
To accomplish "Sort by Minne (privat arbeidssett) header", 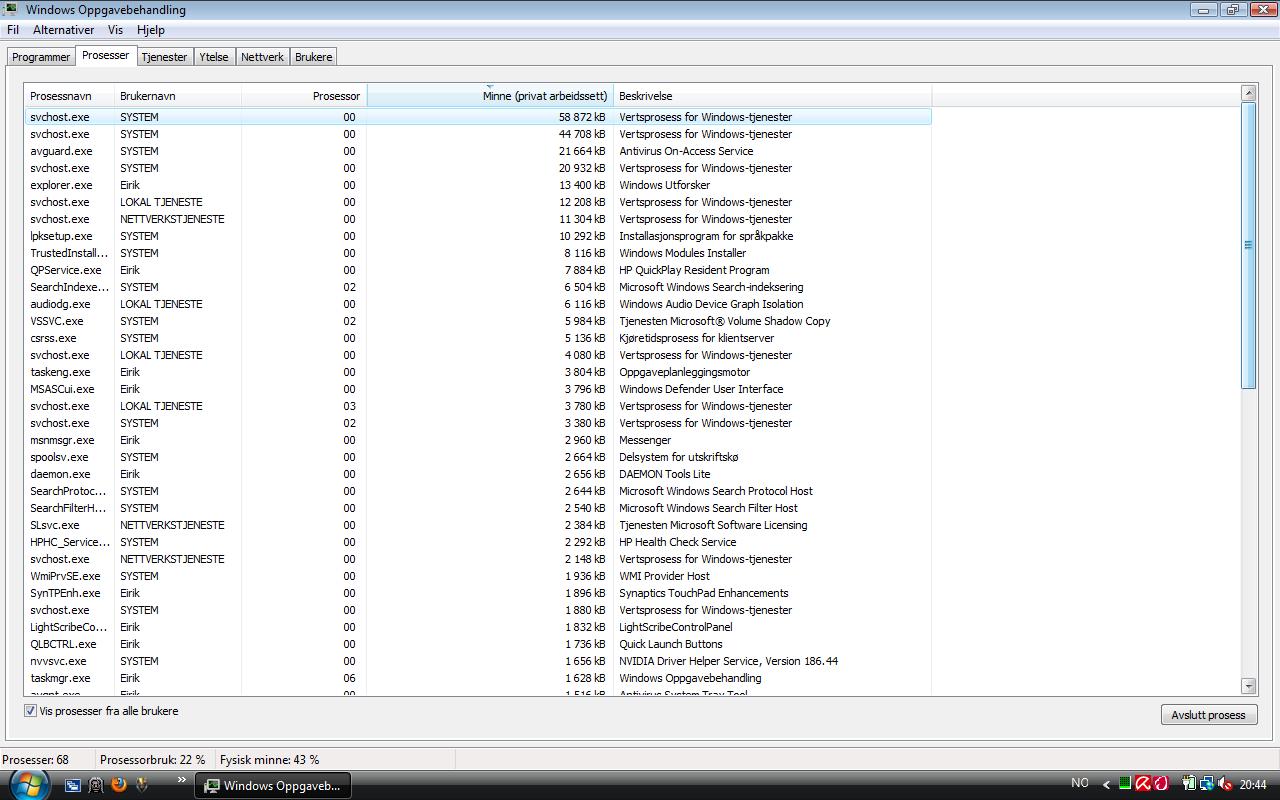I will tap(490, 96).
